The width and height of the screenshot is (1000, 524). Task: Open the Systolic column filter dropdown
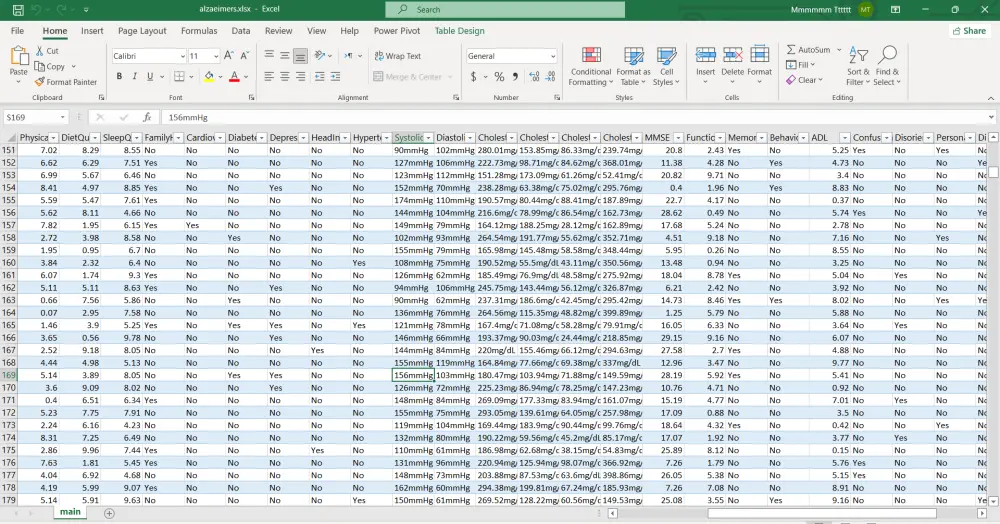coord(429,138)
